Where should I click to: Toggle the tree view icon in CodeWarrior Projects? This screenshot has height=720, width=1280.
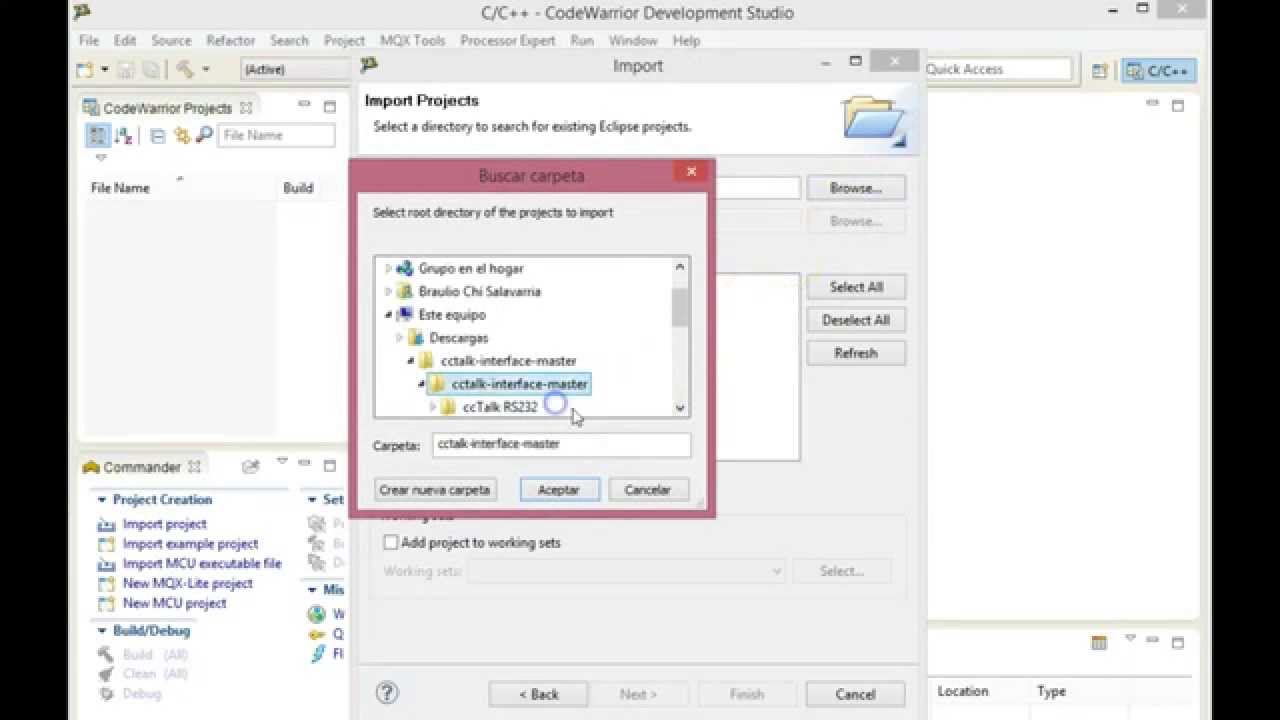click(98, 135)
